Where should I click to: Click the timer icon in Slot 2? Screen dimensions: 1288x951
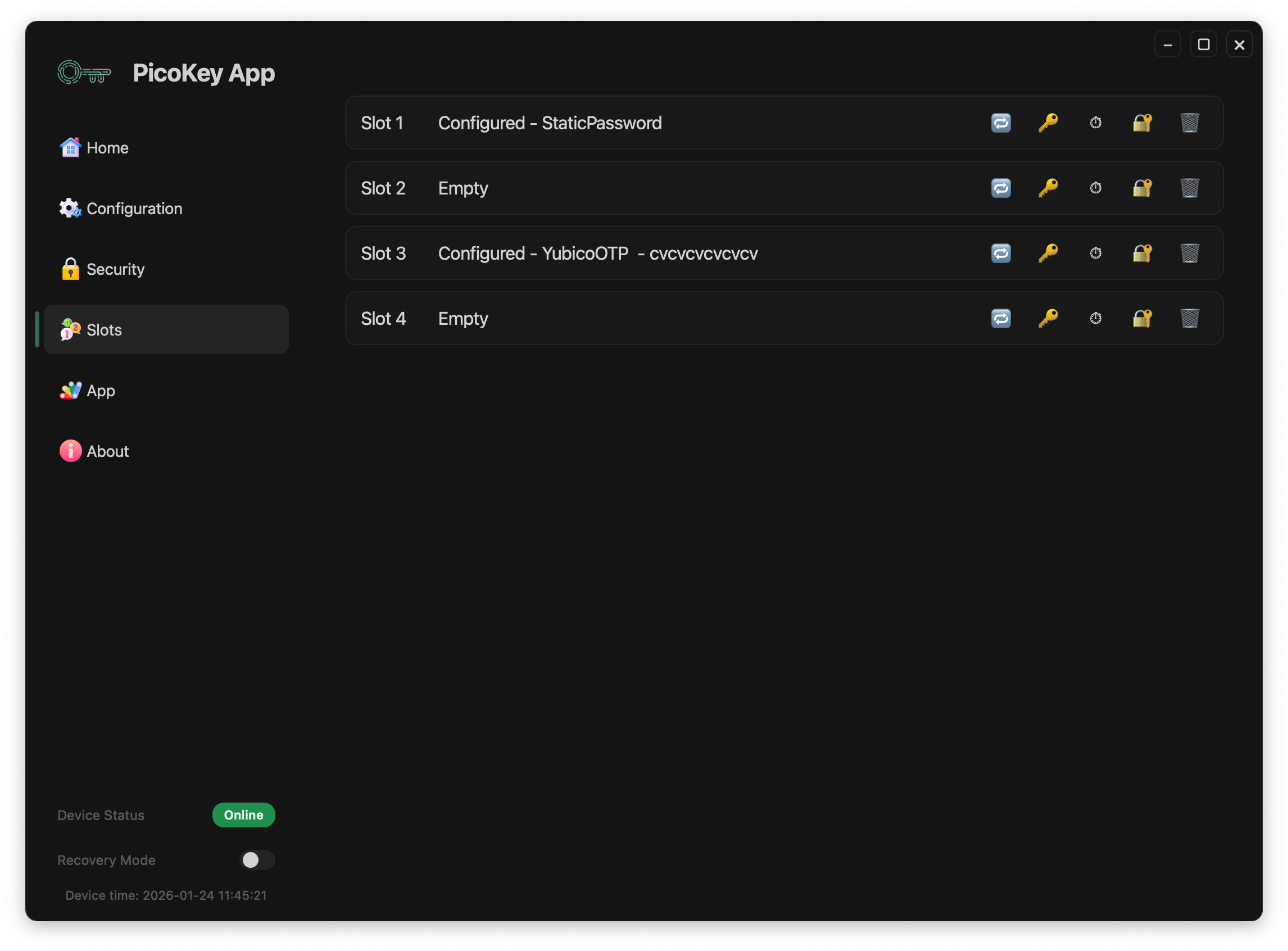pyautogui.click(x=1095, y=188)
